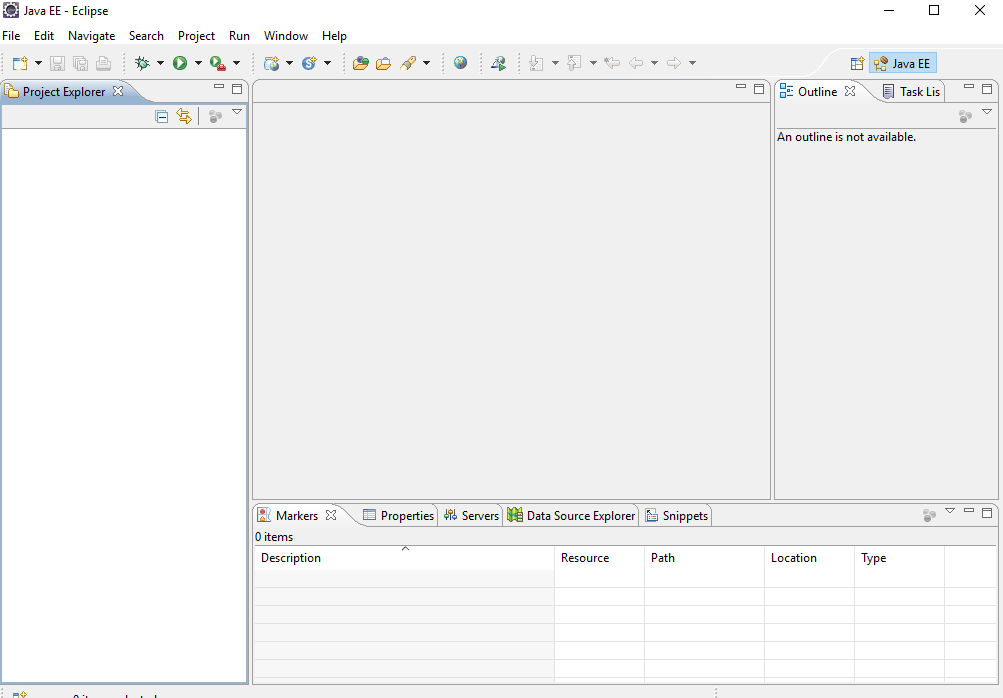This screenshot has height=698, width=1003.
Task: Open the Run menu
Action: click(x=239, y=36)
